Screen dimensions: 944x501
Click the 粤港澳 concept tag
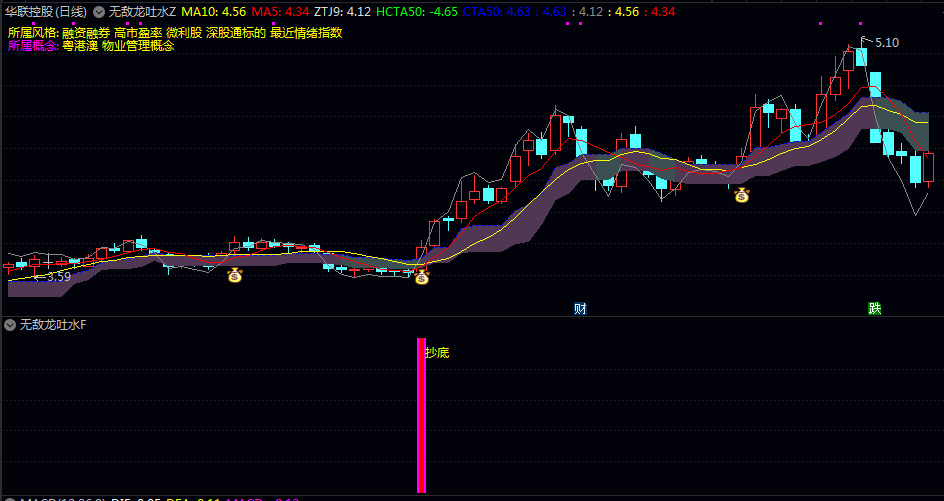click(x=80, y=46)
